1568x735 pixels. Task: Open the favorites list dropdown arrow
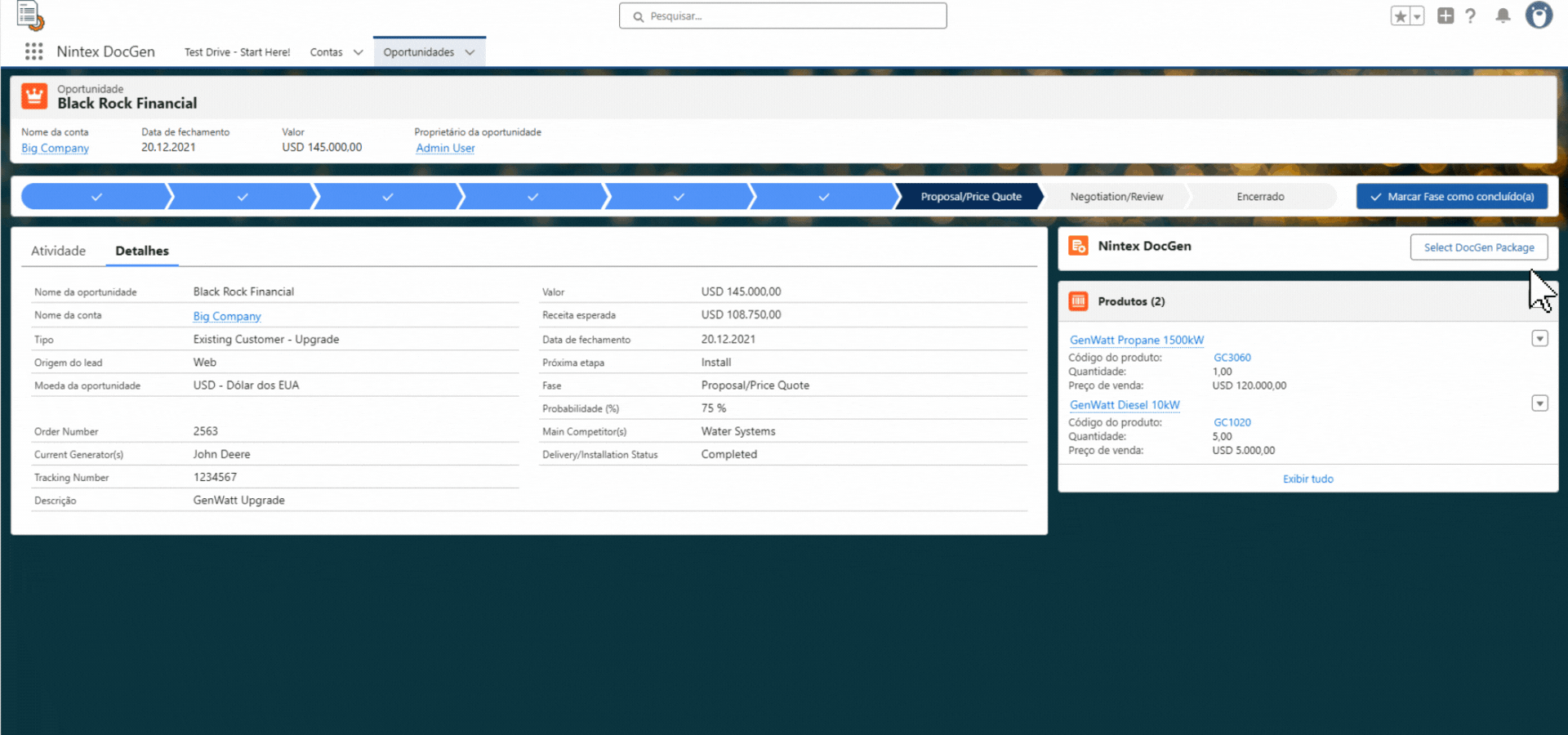[1417, 16]
